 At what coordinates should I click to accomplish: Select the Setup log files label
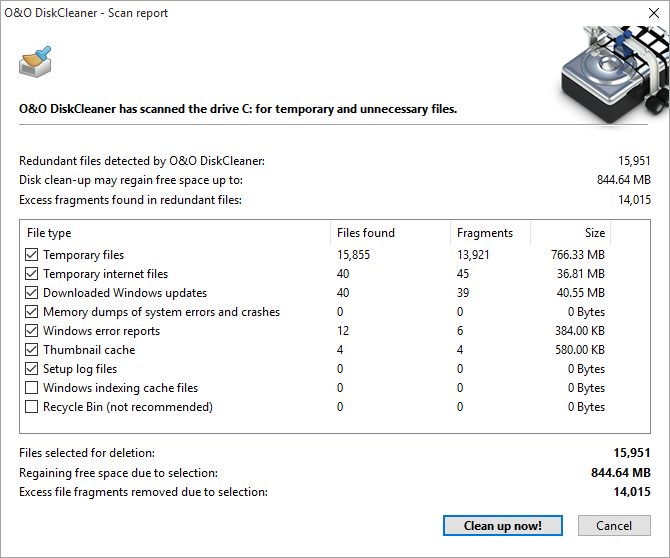[x=80, y=369]
